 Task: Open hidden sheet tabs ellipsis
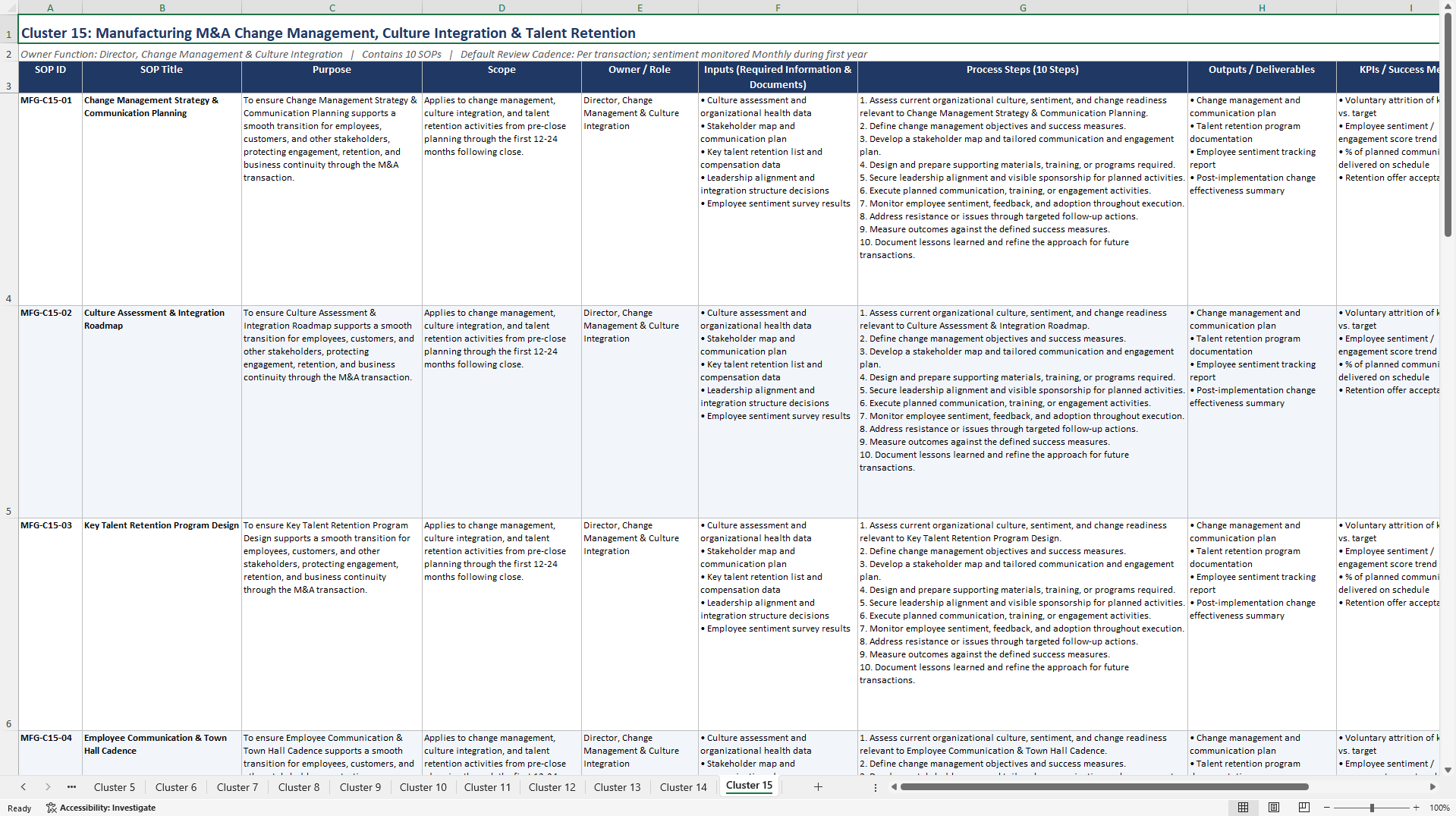coord(71,787)
